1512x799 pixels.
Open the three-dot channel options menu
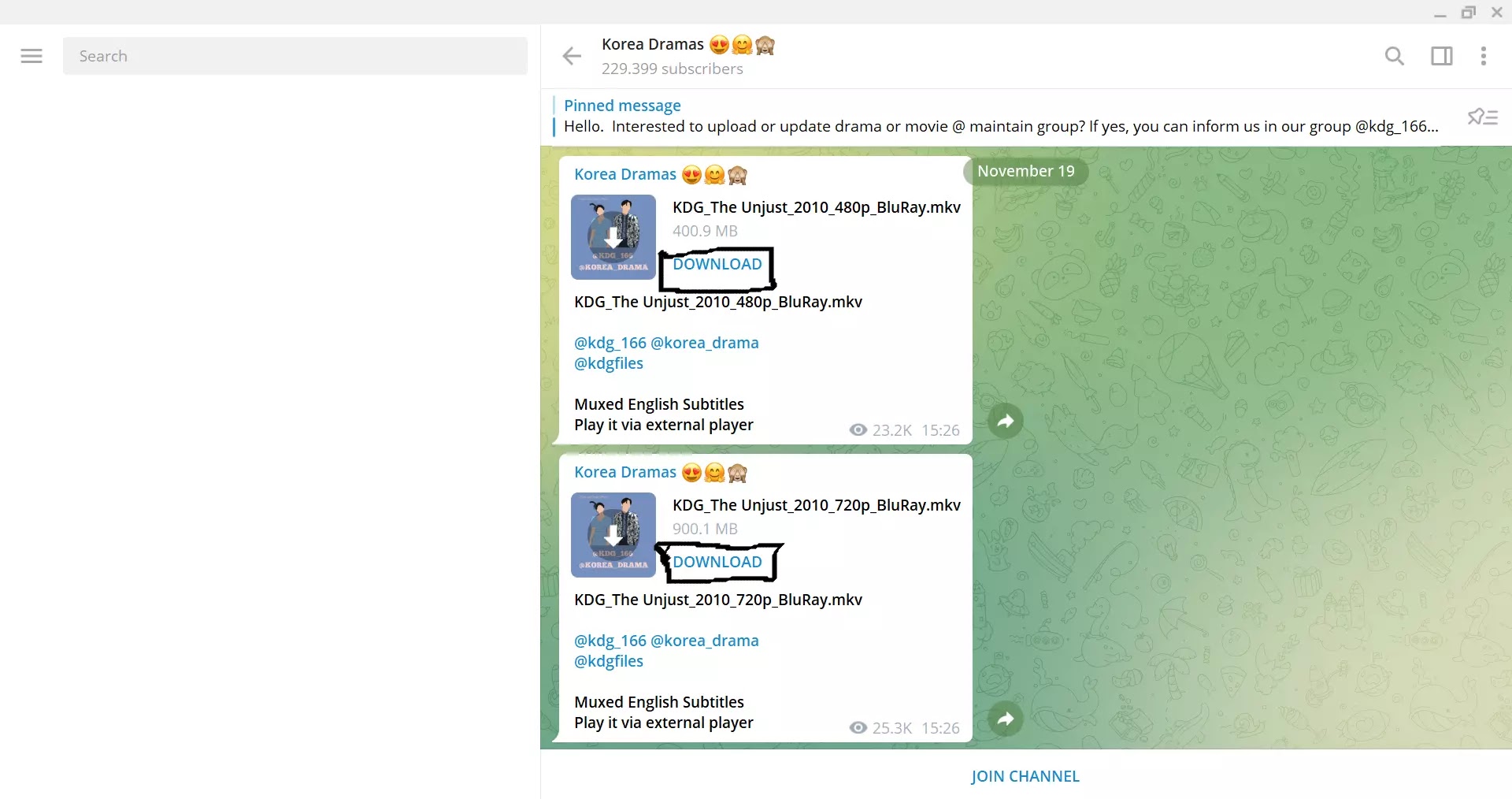[1484, 56]
